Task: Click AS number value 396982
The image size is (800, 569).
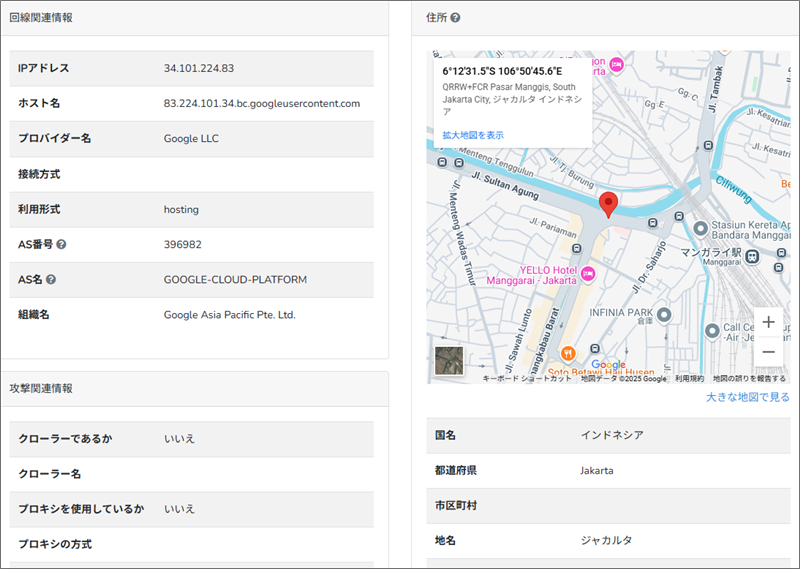Action: pos(182,244)
